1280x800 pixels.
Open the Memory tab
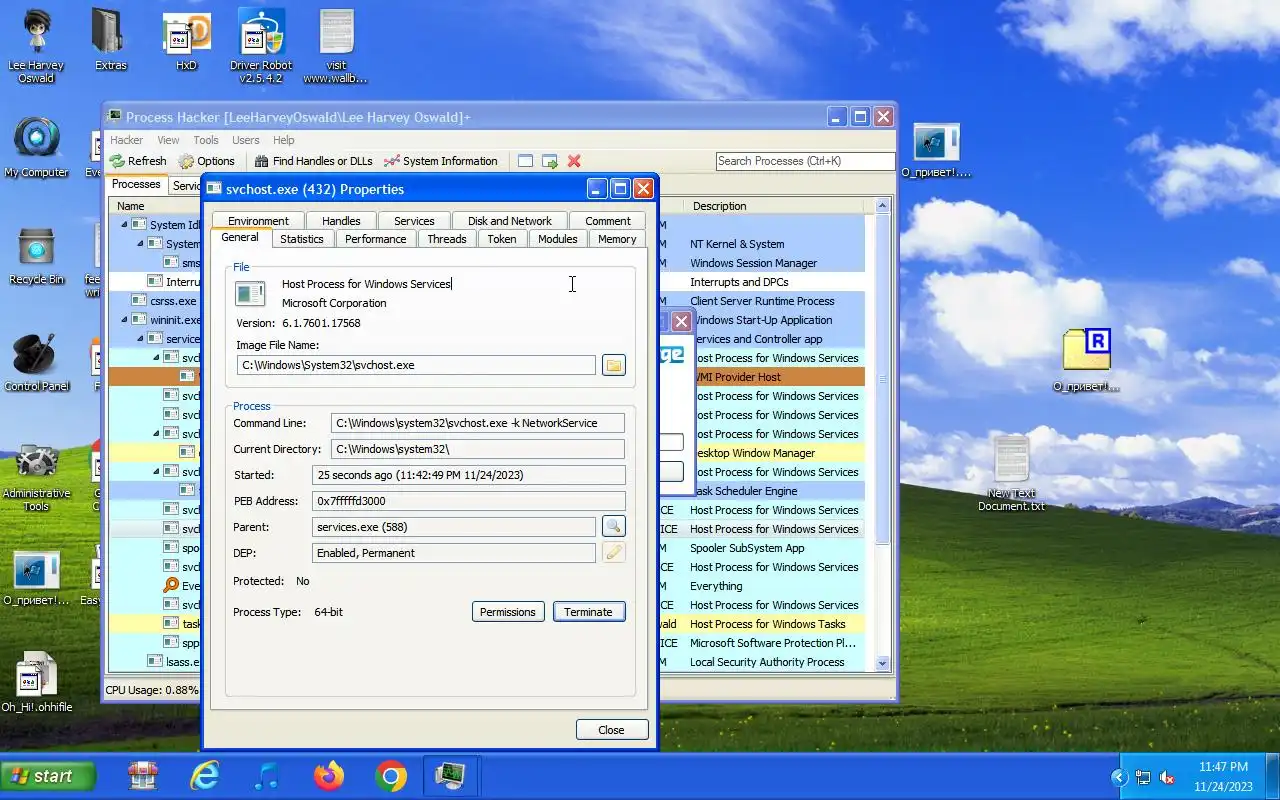pyautogui.click(x=617, y=239)
